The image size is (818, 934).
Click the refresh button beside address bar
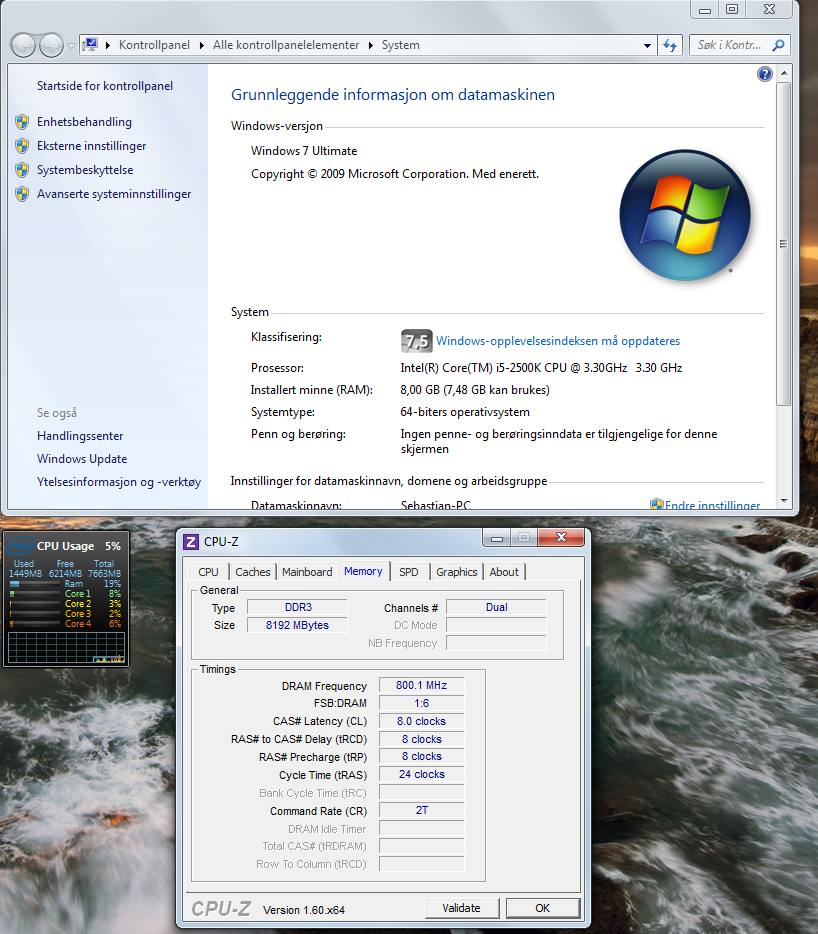(x=670, y=45)
